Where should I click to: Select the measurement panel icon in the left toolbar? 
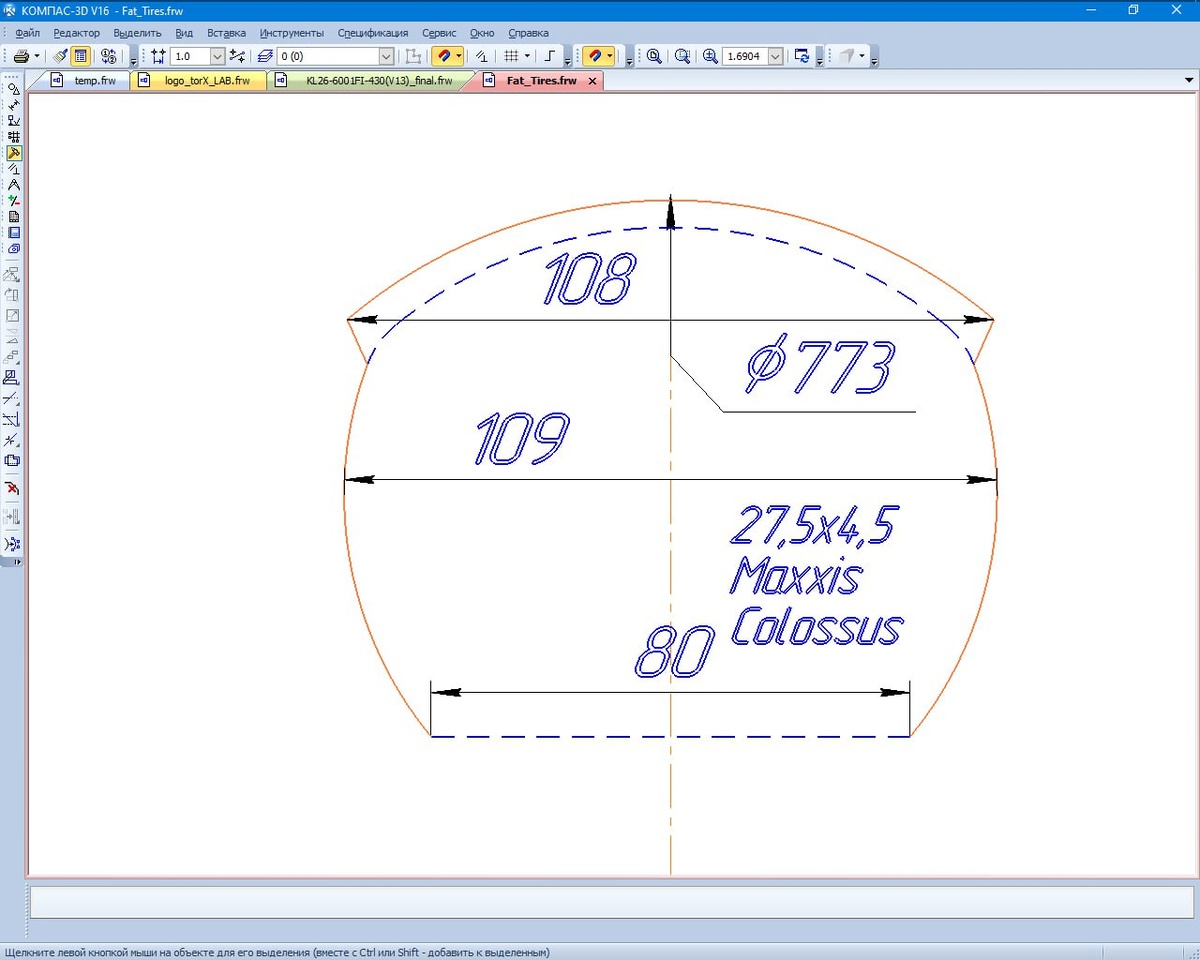click(x=14, y=169)
